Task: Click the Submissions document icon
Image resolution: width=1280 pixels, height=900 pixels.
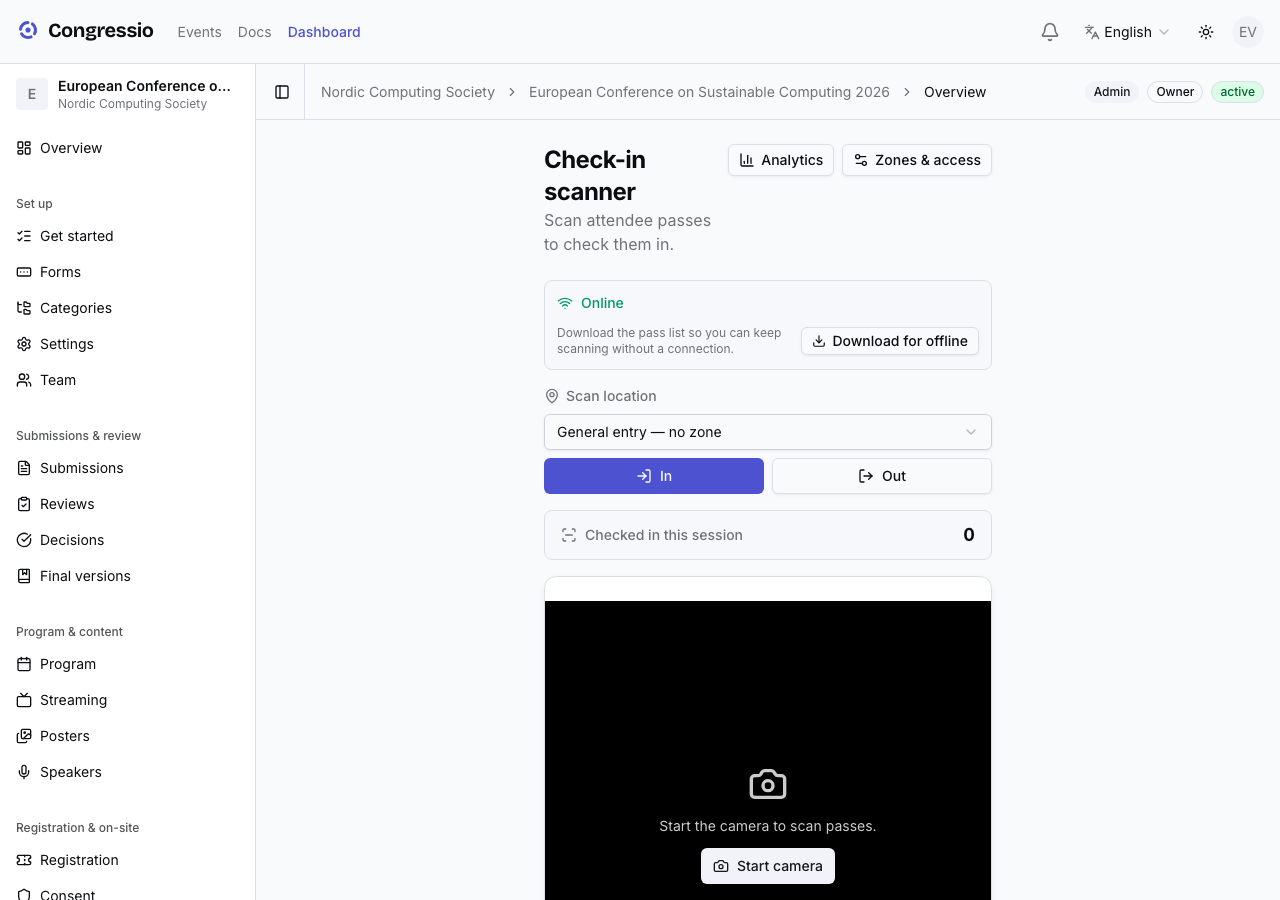Action: coord(24,468)
